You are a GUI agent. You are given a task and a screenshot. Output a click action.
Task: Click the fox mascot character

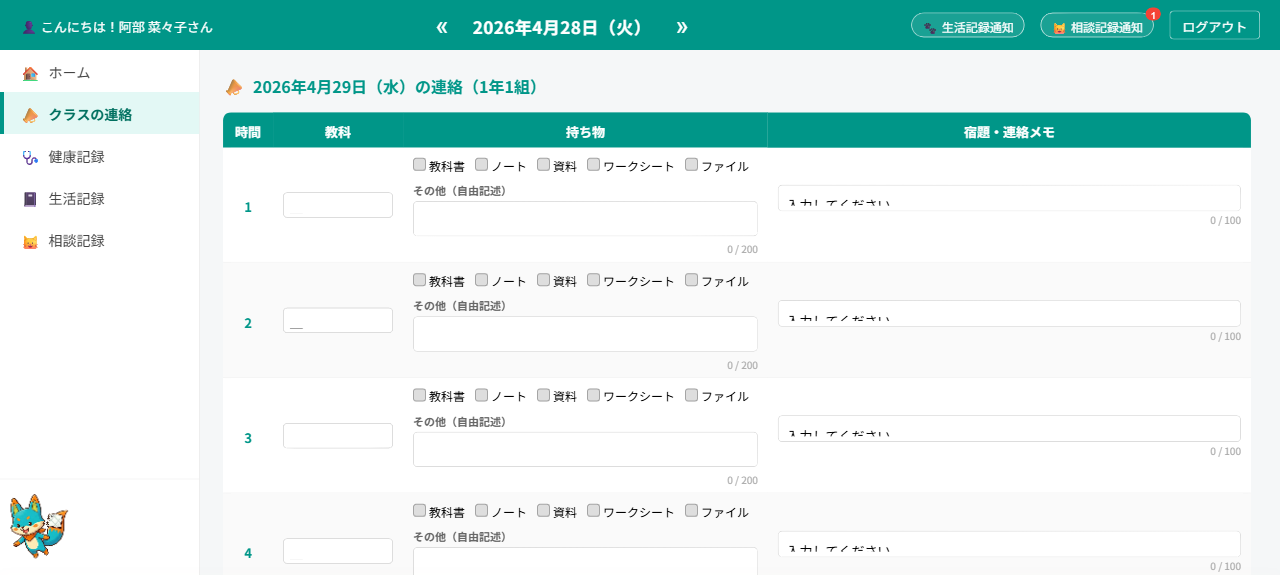click(x=38, y=525)
